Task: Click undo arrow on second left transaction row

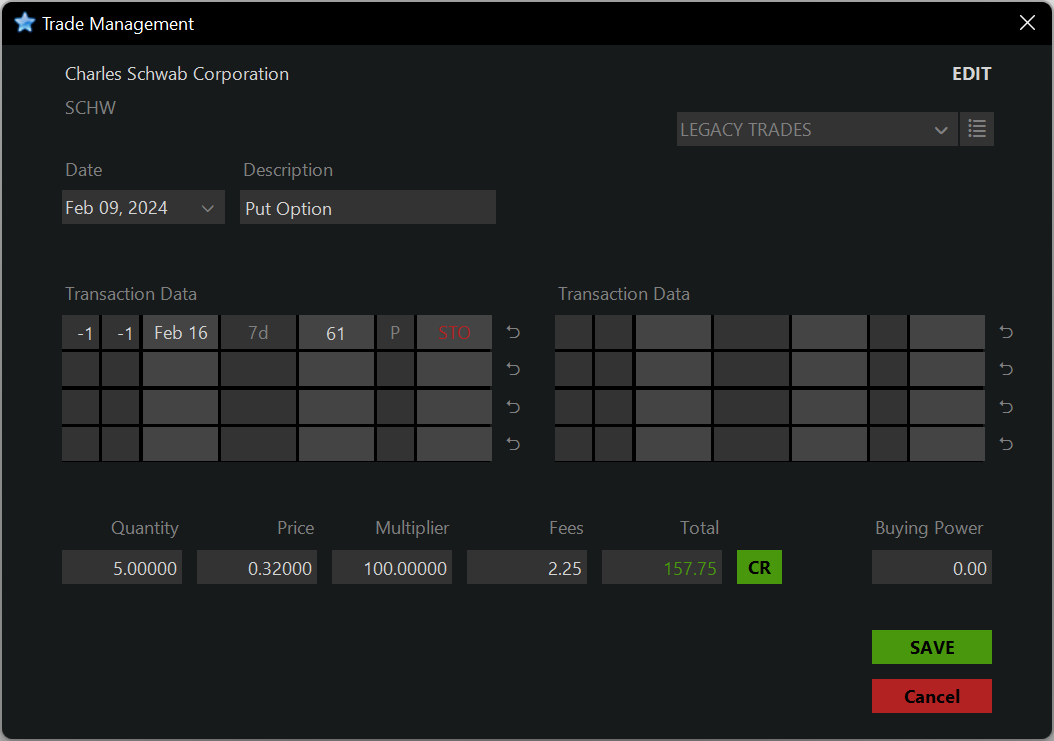Action: point(513,370)
